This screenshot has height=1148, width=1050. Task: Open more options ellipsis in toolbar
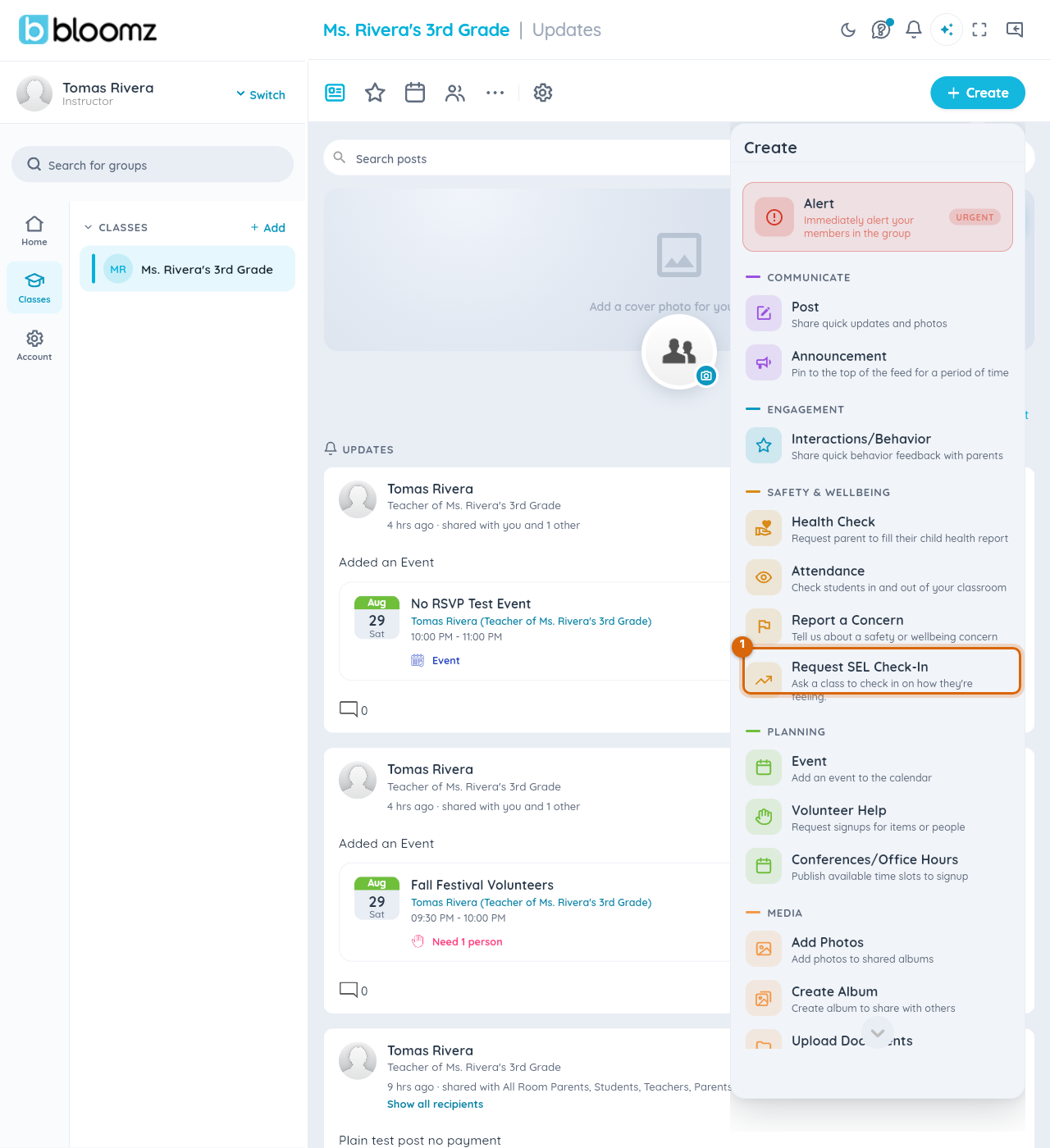click(x=495, y=93)
